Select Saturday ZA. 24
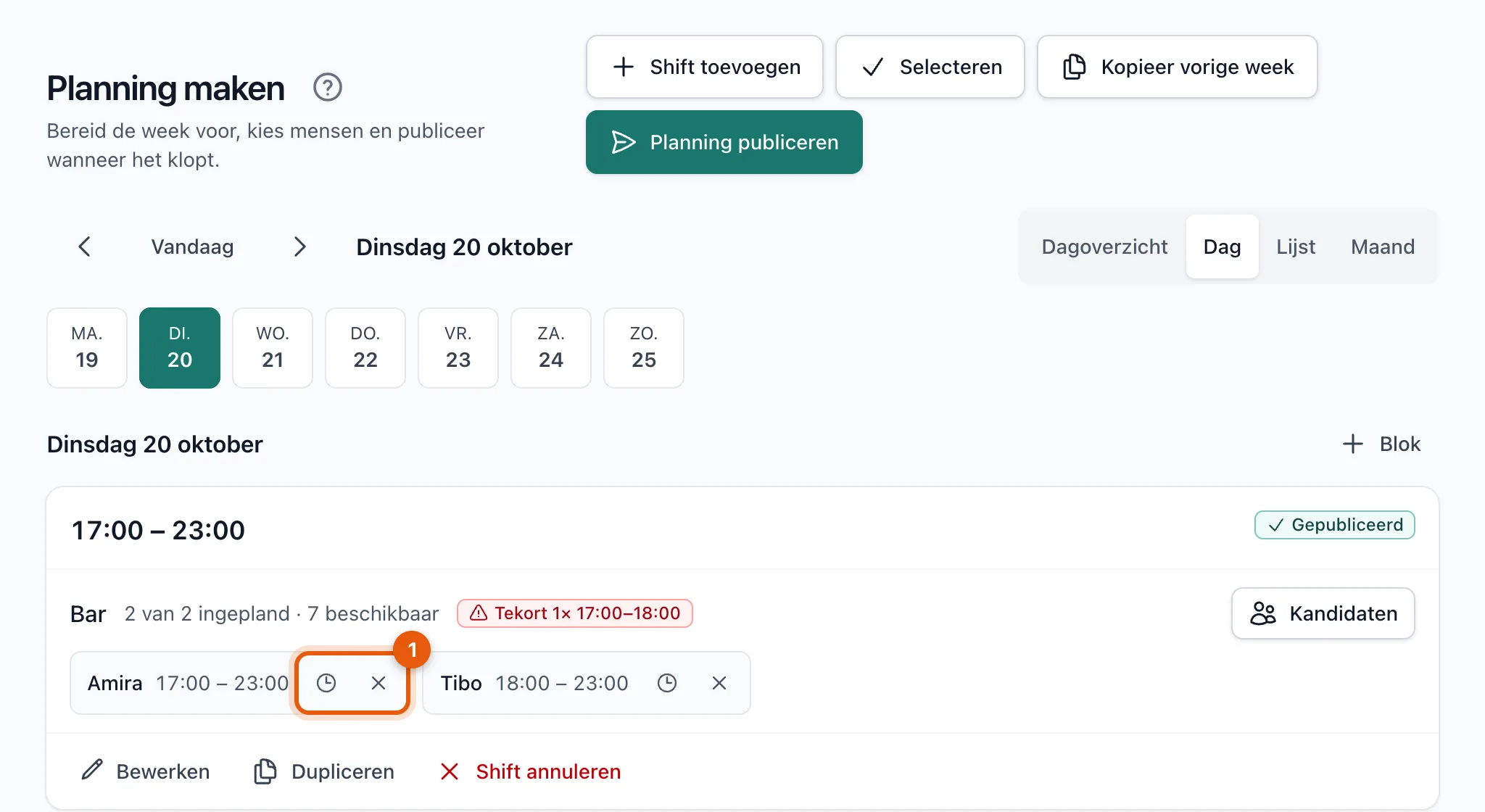Screen dimensions: 1485x812 coord(551,348)
